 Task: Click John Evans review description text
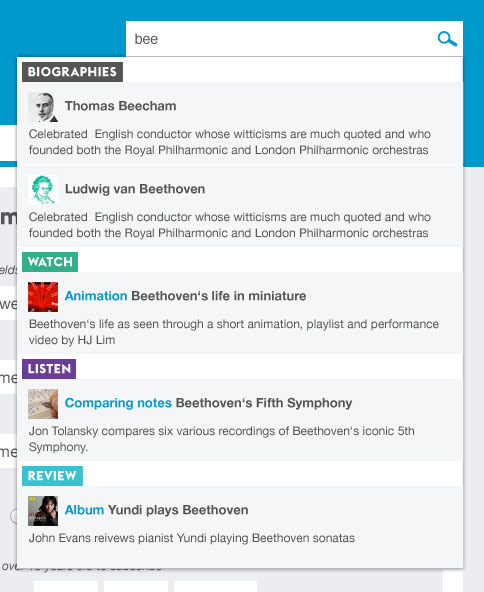click(x=192, y=538)
